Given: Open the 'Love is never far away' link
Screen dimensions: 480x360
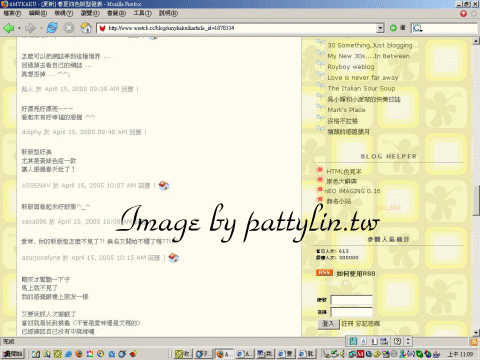Looking at the screenshot, I should pos(363,77).
